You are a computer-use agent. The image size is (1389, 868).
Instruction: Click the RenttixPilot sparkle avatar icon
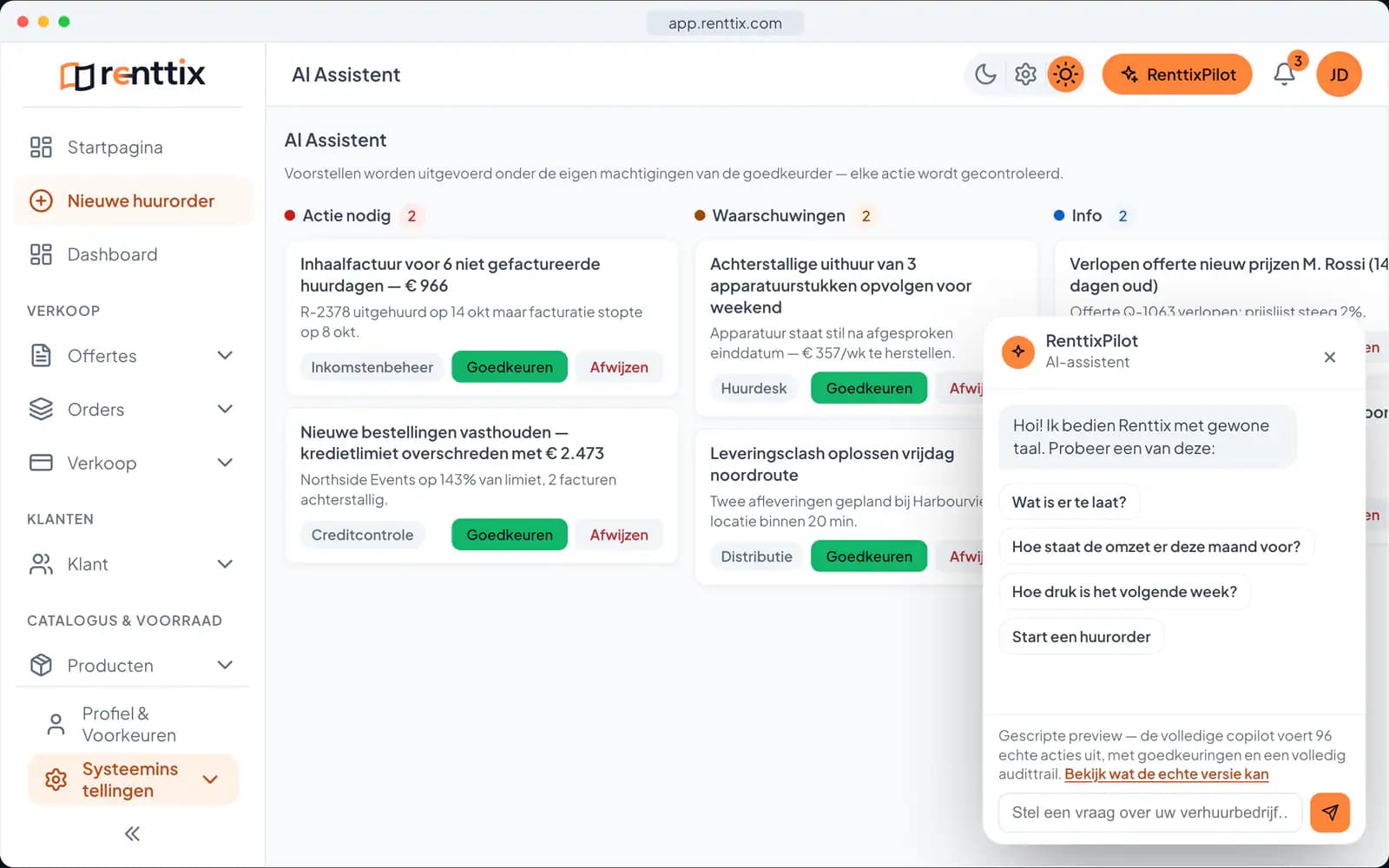pyautogui.click(x=1018, y=352)
